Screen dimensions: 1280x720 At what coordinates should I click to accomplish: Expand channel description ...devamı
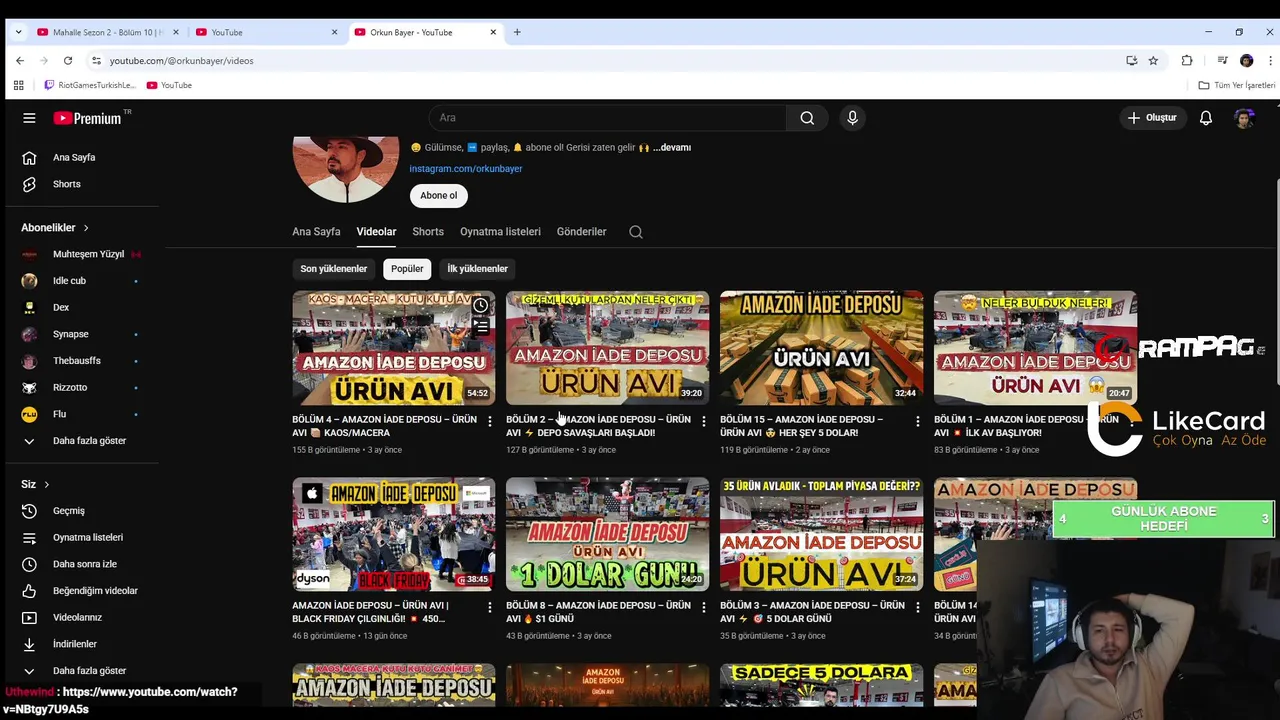(x=672, y=148)
